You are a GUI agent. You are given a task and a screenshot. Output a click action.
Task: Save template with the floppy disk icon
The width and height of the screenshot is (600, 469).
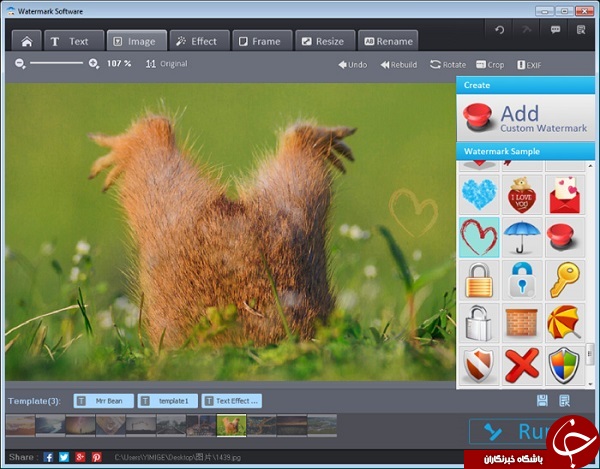[542, 401]
